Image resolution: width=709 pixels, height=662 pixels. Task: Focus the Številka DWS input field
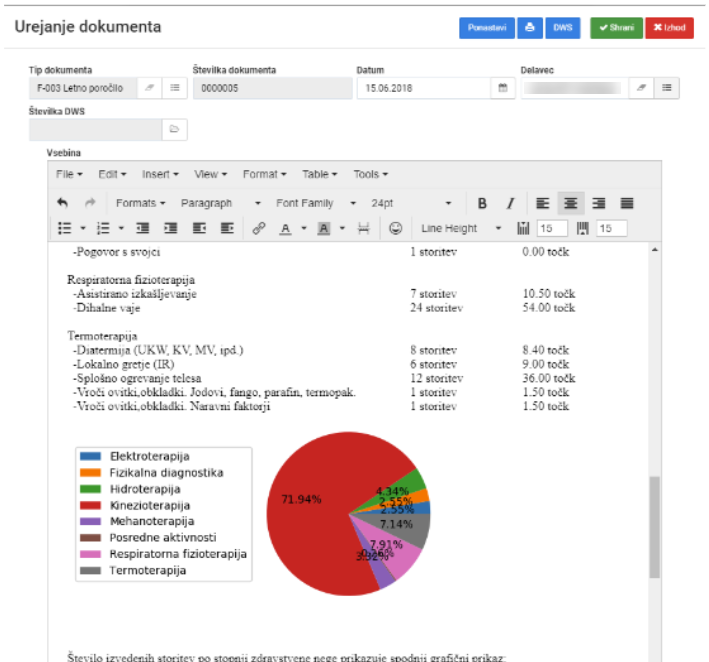point(95,129)
